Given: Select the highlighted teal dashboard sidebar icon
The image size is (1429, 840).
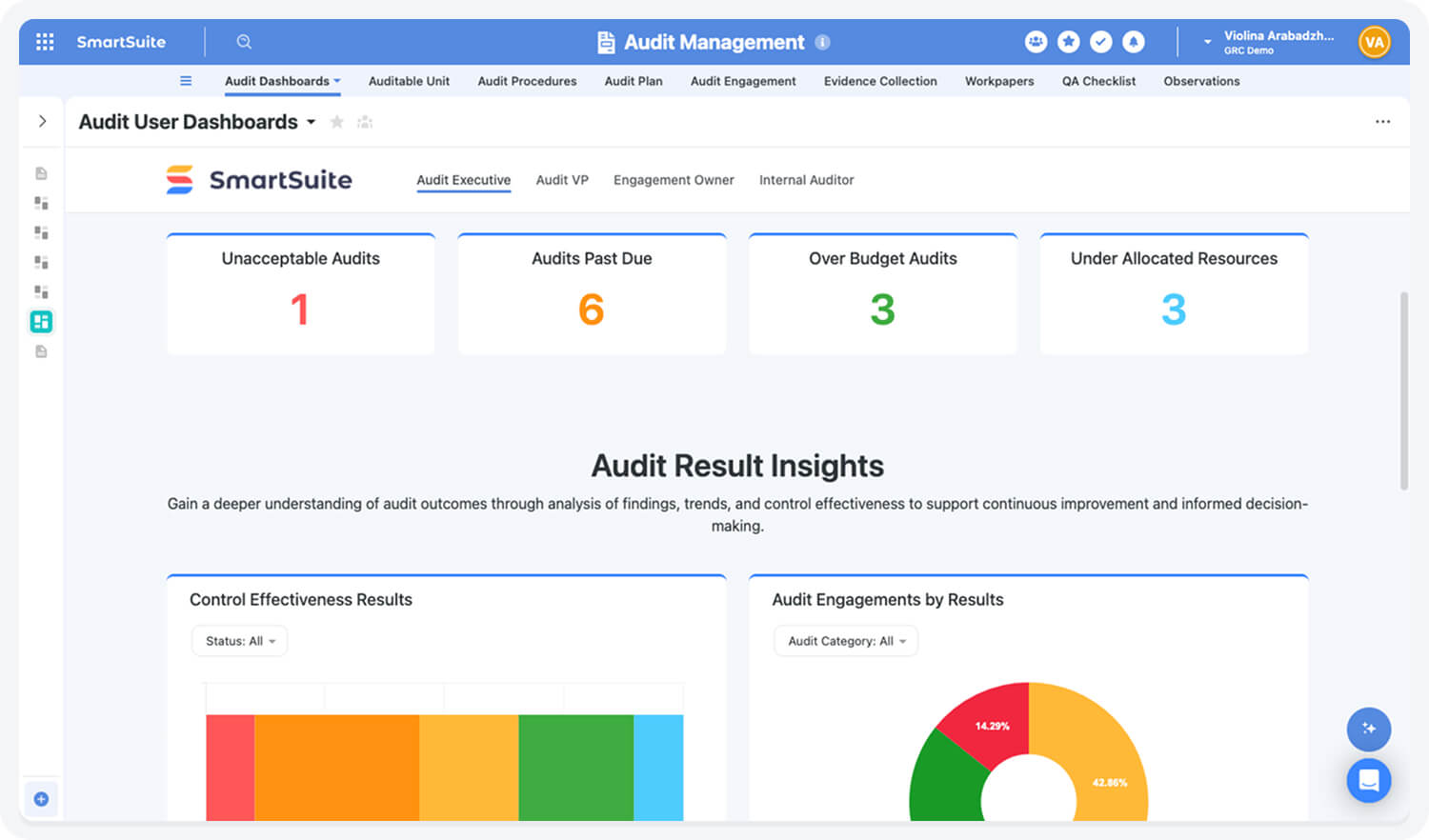Looking at the screenshot, I should point(41,322).
